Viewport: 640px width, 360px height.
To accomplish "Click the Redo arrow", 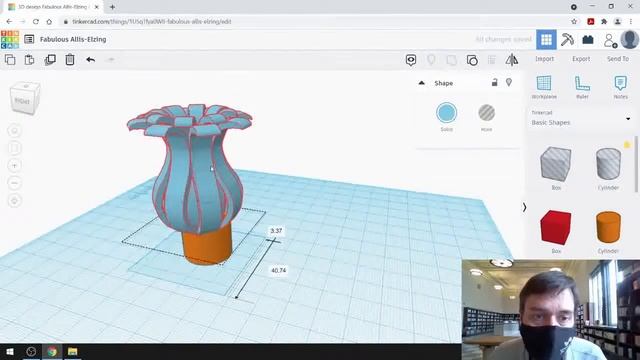I will pos(111,60).
